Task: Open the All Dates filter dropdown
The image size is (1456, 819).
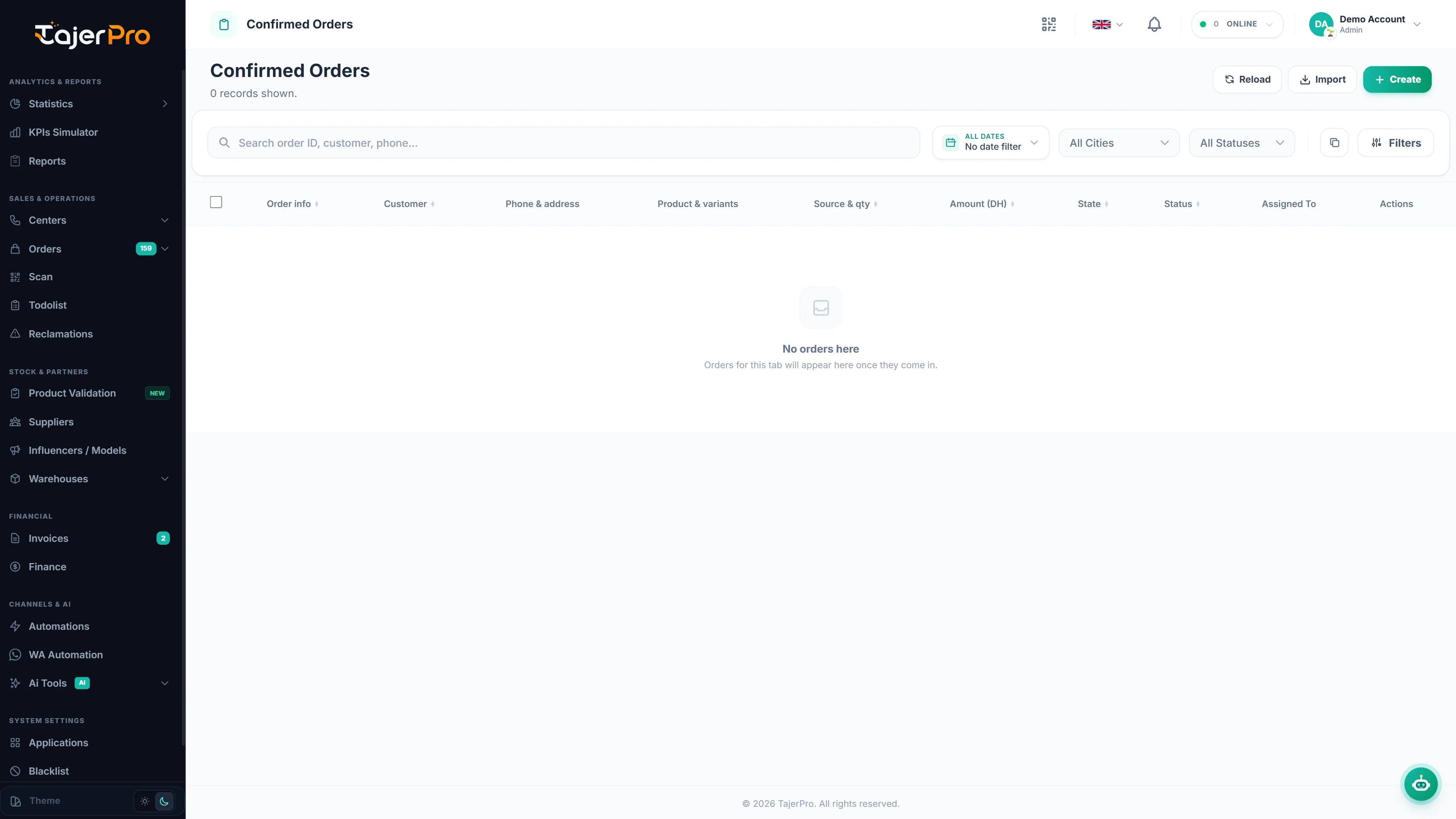Action: point(991,143)
